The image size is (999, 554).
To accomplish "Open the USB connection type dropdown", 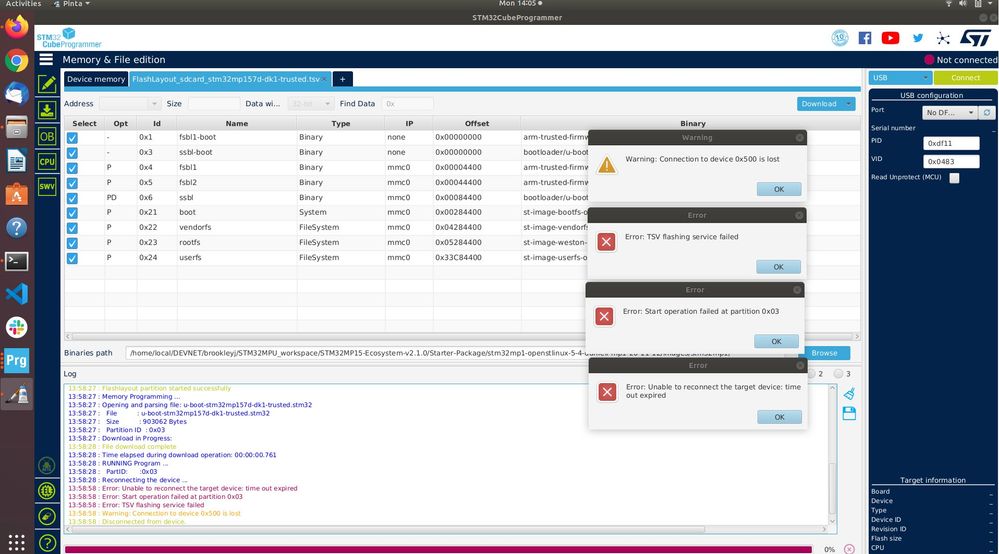I will (900, 78).
